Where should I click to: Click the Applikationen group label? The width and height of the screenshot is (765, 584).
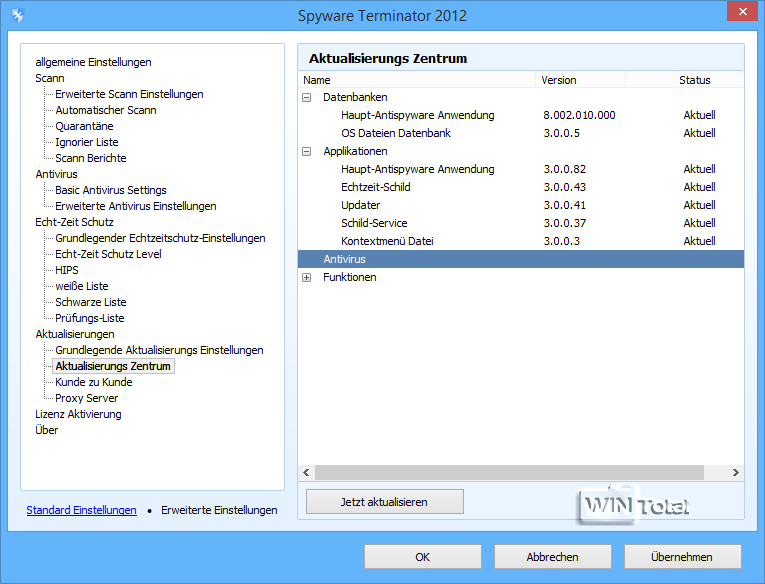point(355,152)
